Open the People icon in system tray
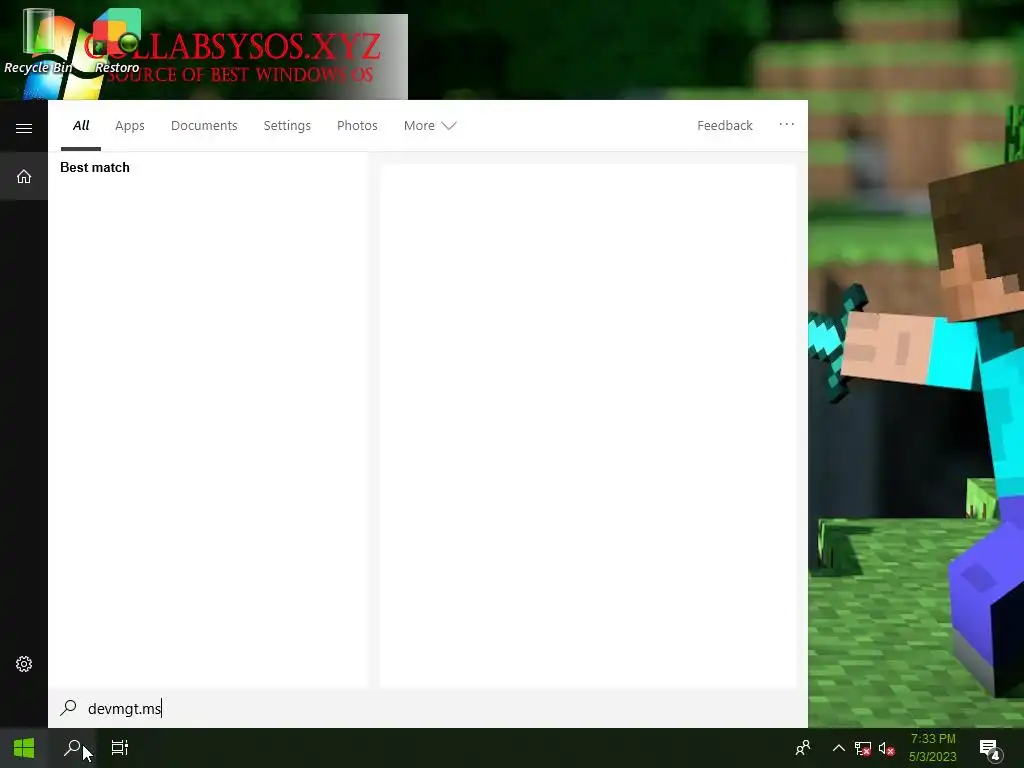This screenshot has width=1024, height=768. pos(803,748)
